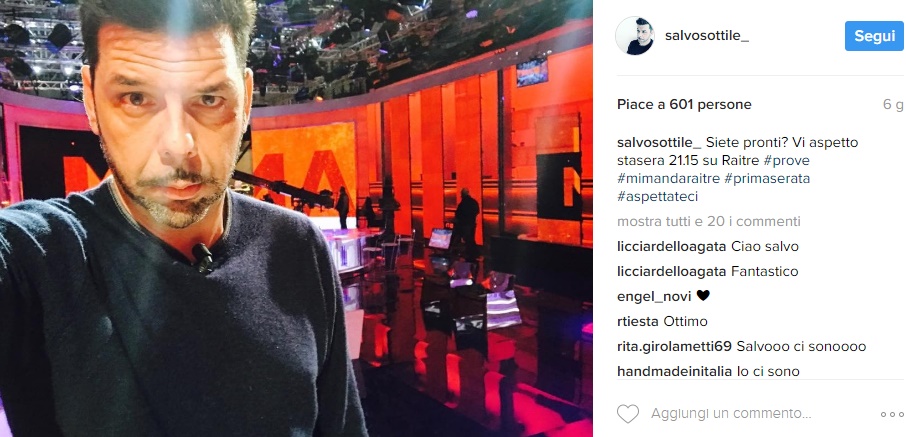Image resolution: width=906 pixels, height=437 pixels.
Task: Follow with the Segui button
Action: point(874,36)
